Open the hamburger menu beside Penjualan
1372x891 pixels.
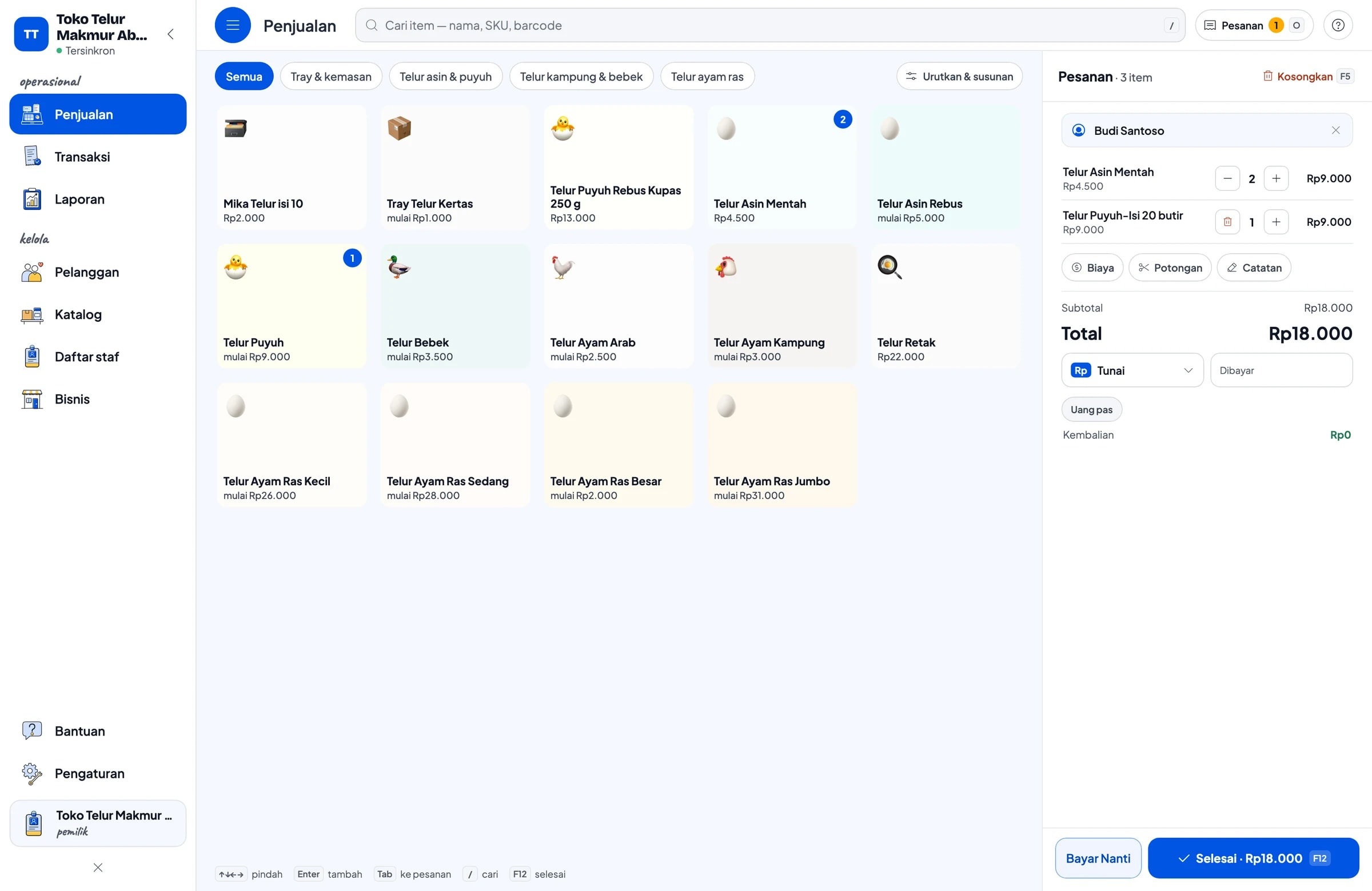pyautogui.click(x=232, y=25)
